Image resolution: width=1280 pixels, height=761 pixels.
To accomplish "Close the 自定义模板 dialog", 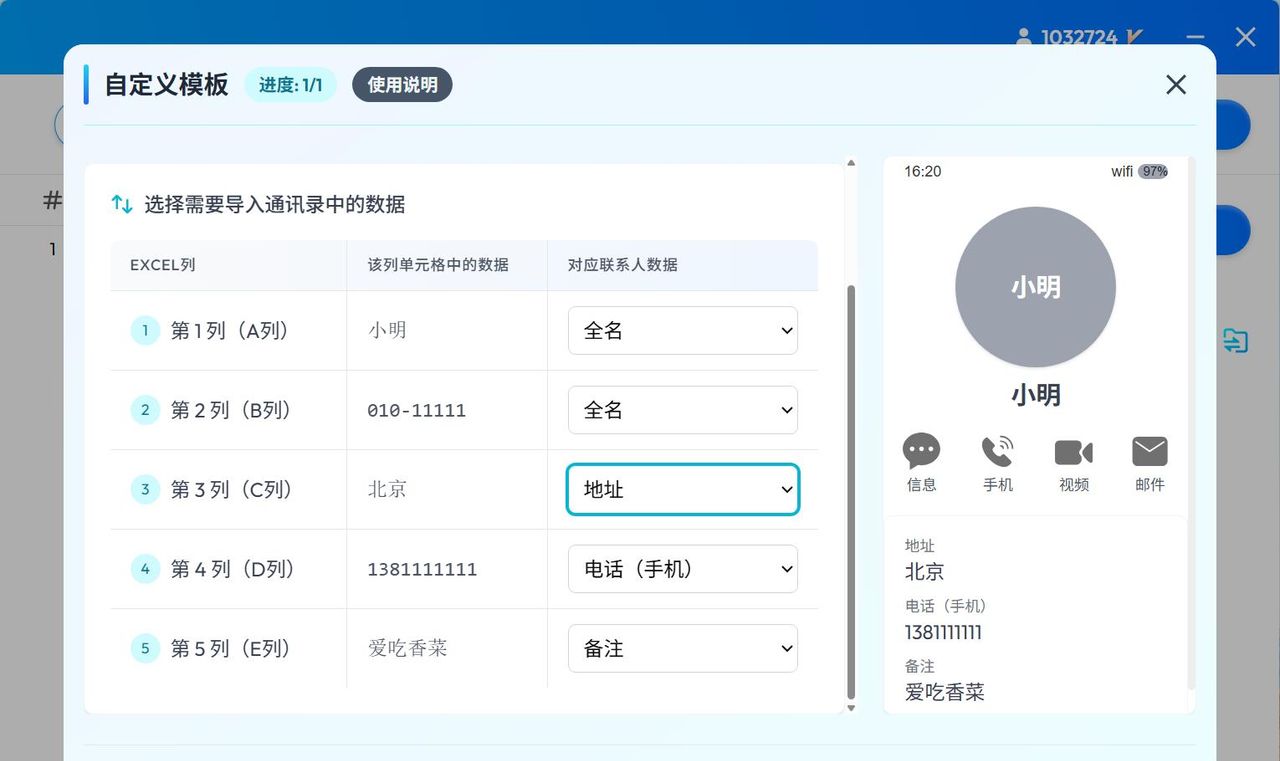I will (1175, 85).
